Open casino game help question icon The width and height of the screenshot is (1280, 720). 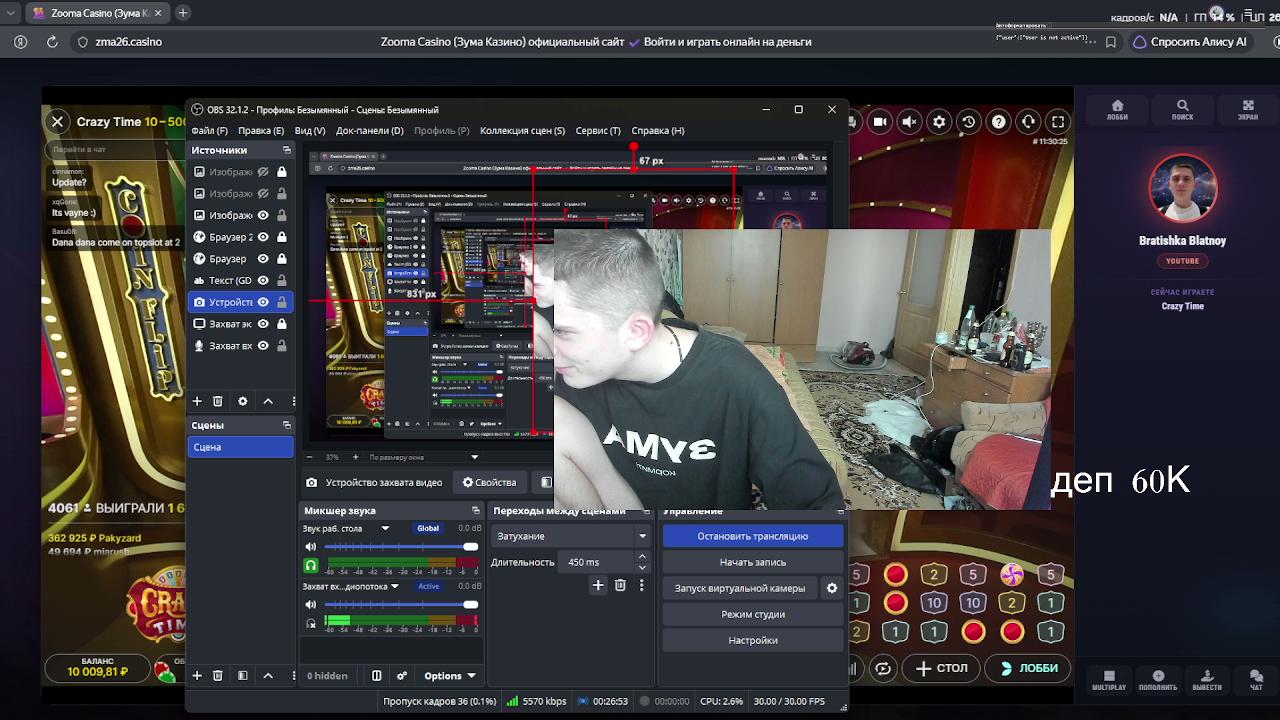[998, 122]
